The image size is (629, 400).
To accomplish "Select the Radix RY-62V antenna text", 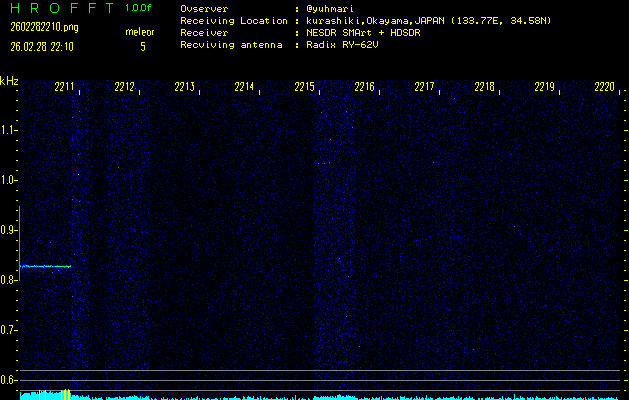I will [342, 45].
